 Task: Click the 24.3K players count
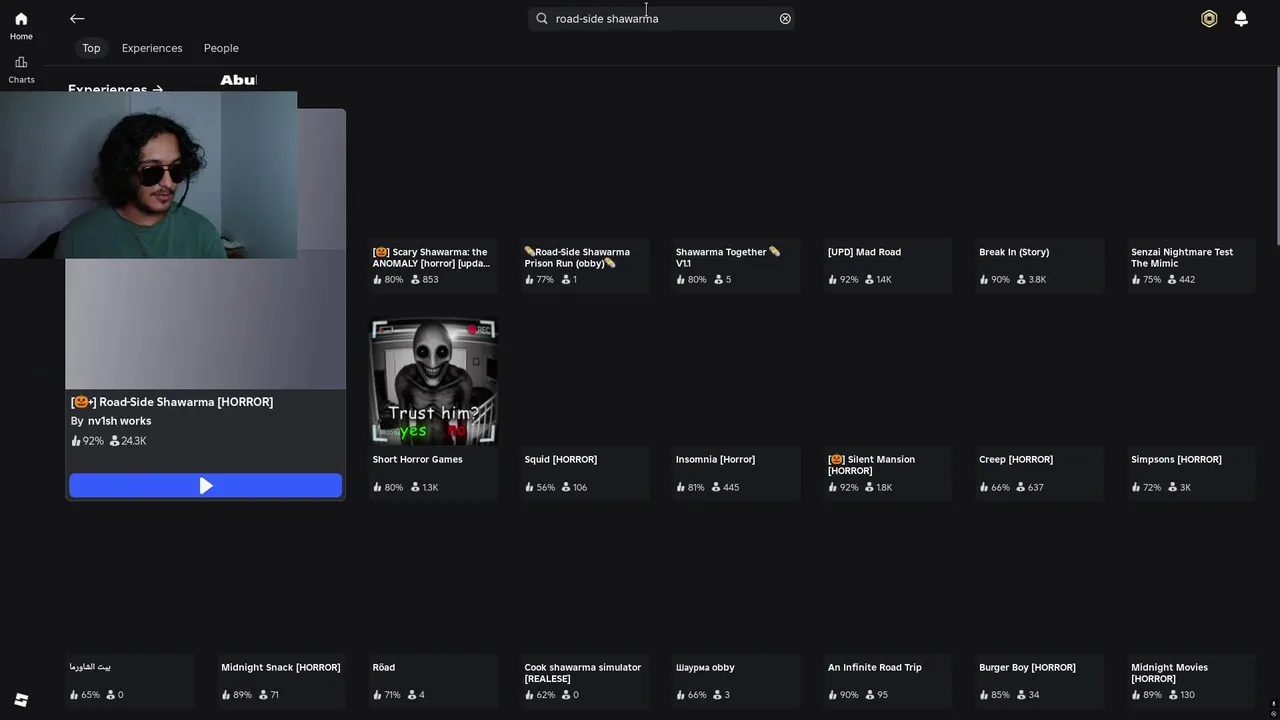tap(134, 441)
